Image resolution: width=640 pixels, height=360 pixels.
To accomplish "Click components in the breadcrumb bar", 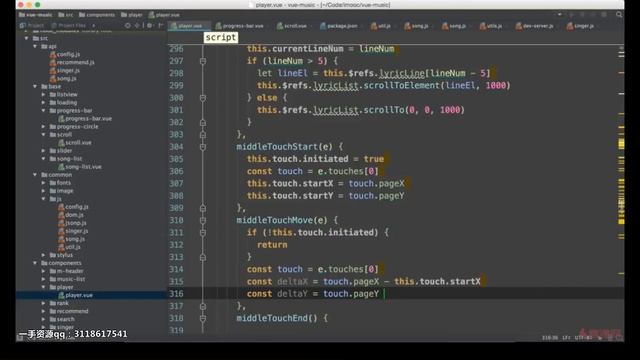I will tap(97, 15).
